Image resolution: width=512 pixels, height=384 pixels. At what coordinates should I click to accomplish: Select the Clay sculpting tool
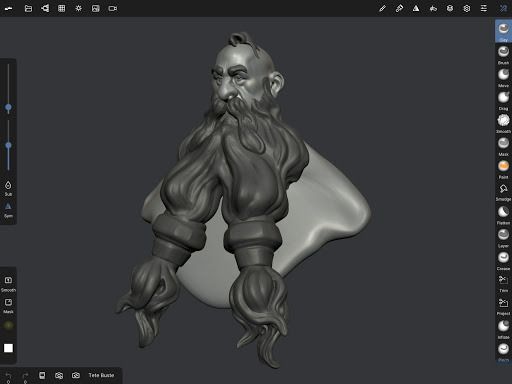click(x=503, y=31)
